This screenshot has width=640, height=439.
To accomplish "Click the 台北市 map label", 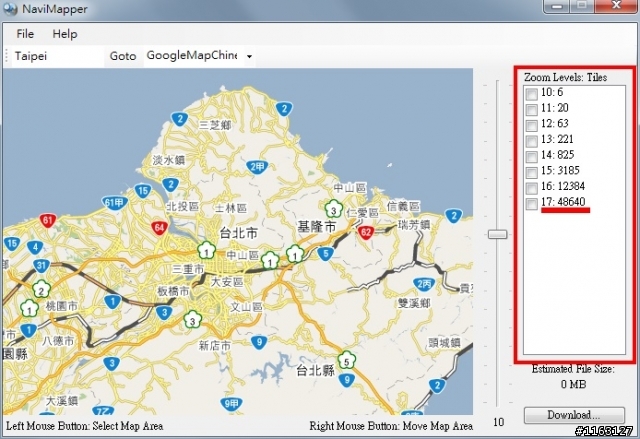I will coord(239,233).
